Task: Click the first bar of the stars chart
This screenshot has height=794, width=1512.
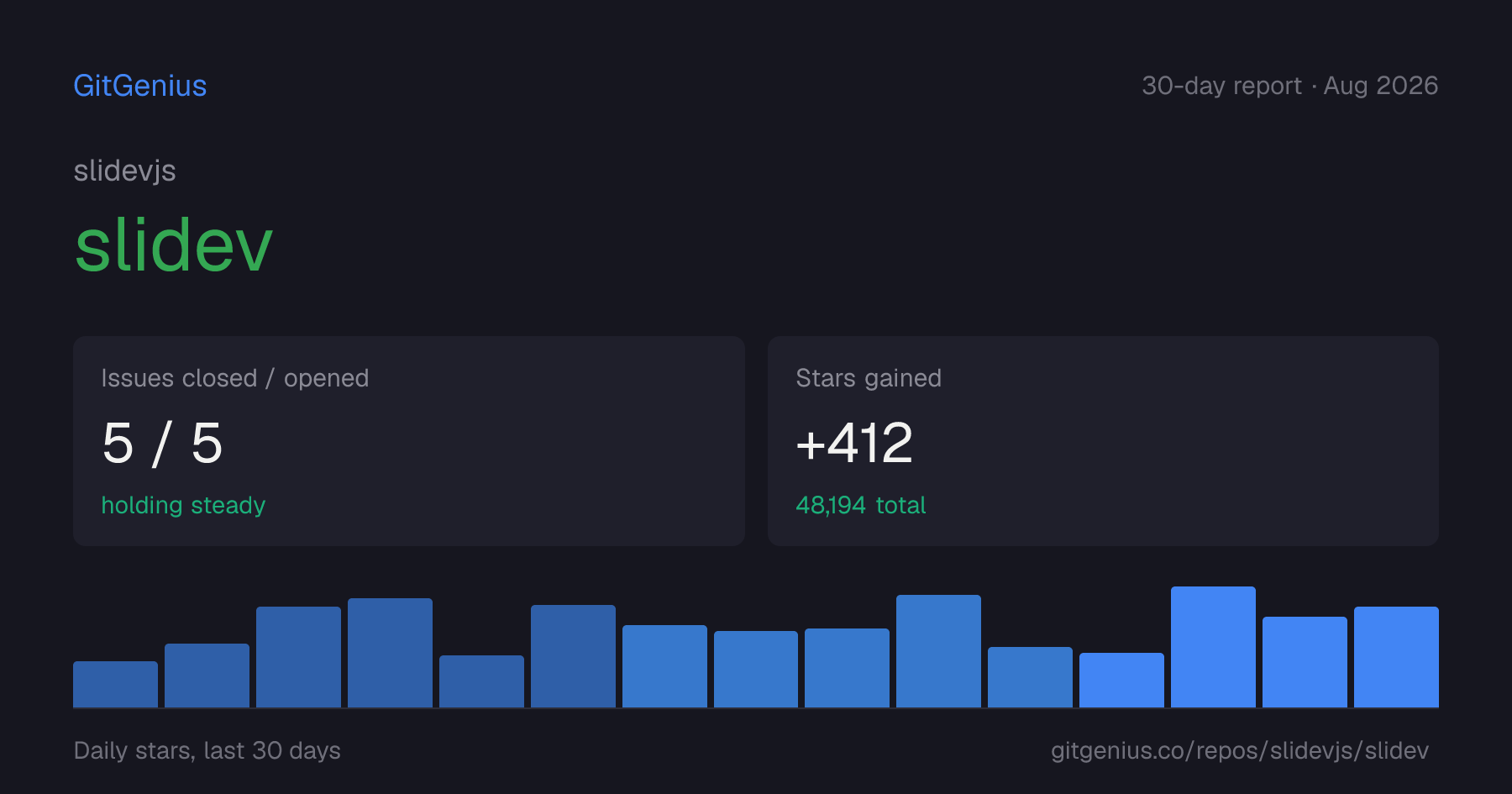Action: (x=115, y=684)
